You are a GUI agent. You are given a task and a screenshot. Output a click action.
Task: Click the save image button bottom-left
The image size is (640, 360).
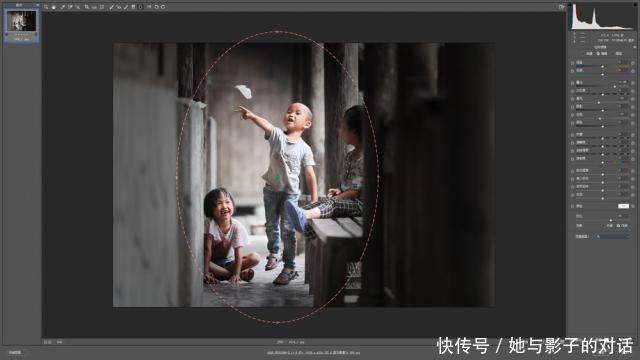[x=15, y=352]
